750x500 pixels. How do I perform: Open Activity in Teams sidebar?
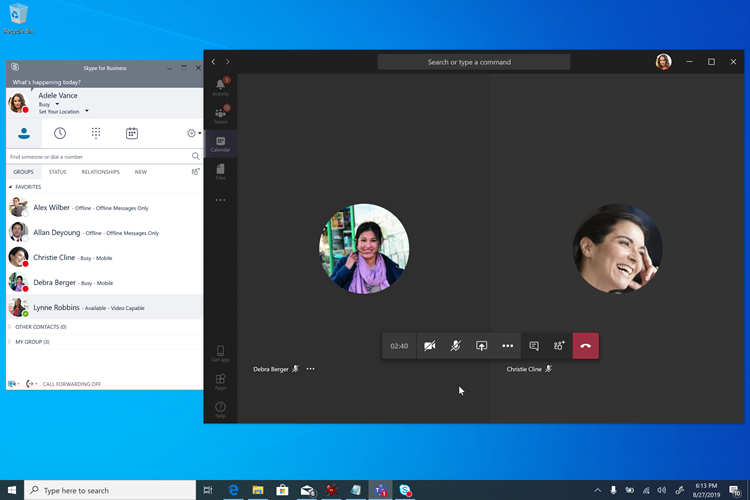click(220, 86)
